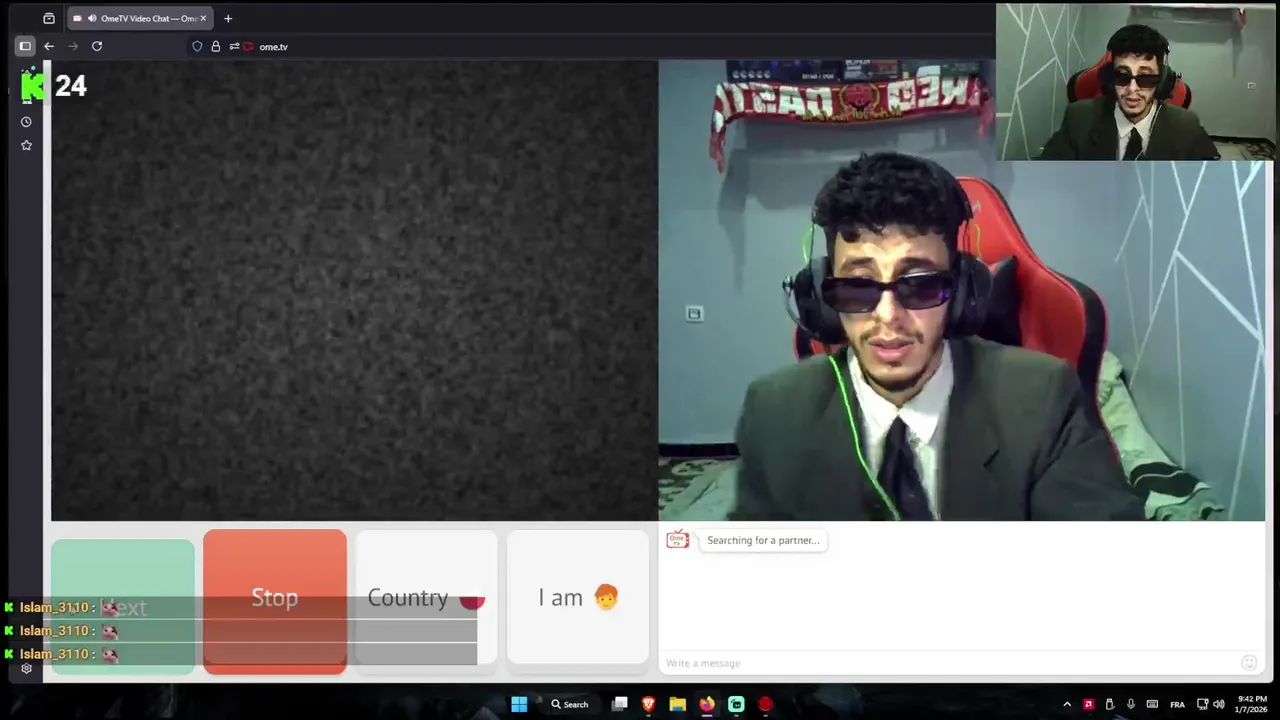Open sidebar settings gear icon
Screen dimensions: 1280x720
point(26,669)
